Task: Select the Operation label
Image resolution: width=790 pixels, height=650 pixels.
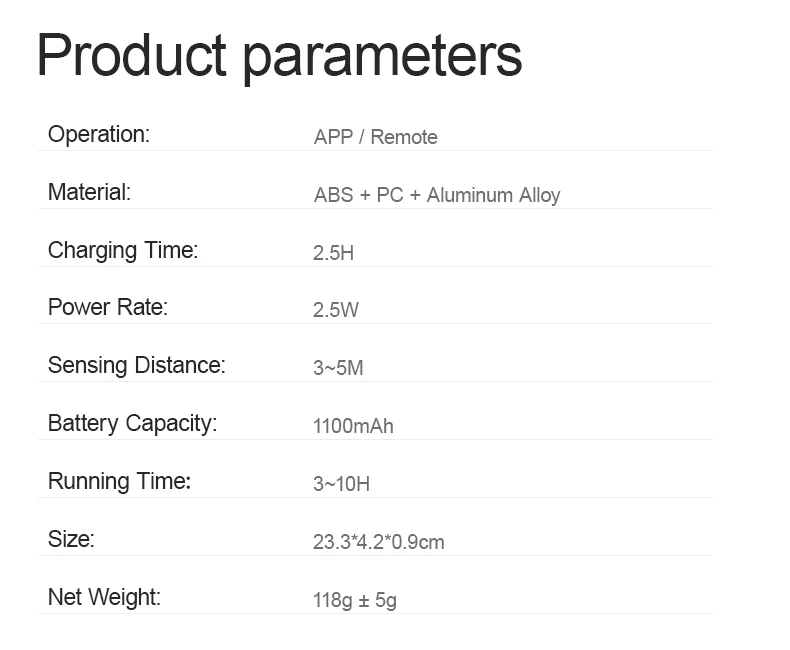Action: [99, 134]
